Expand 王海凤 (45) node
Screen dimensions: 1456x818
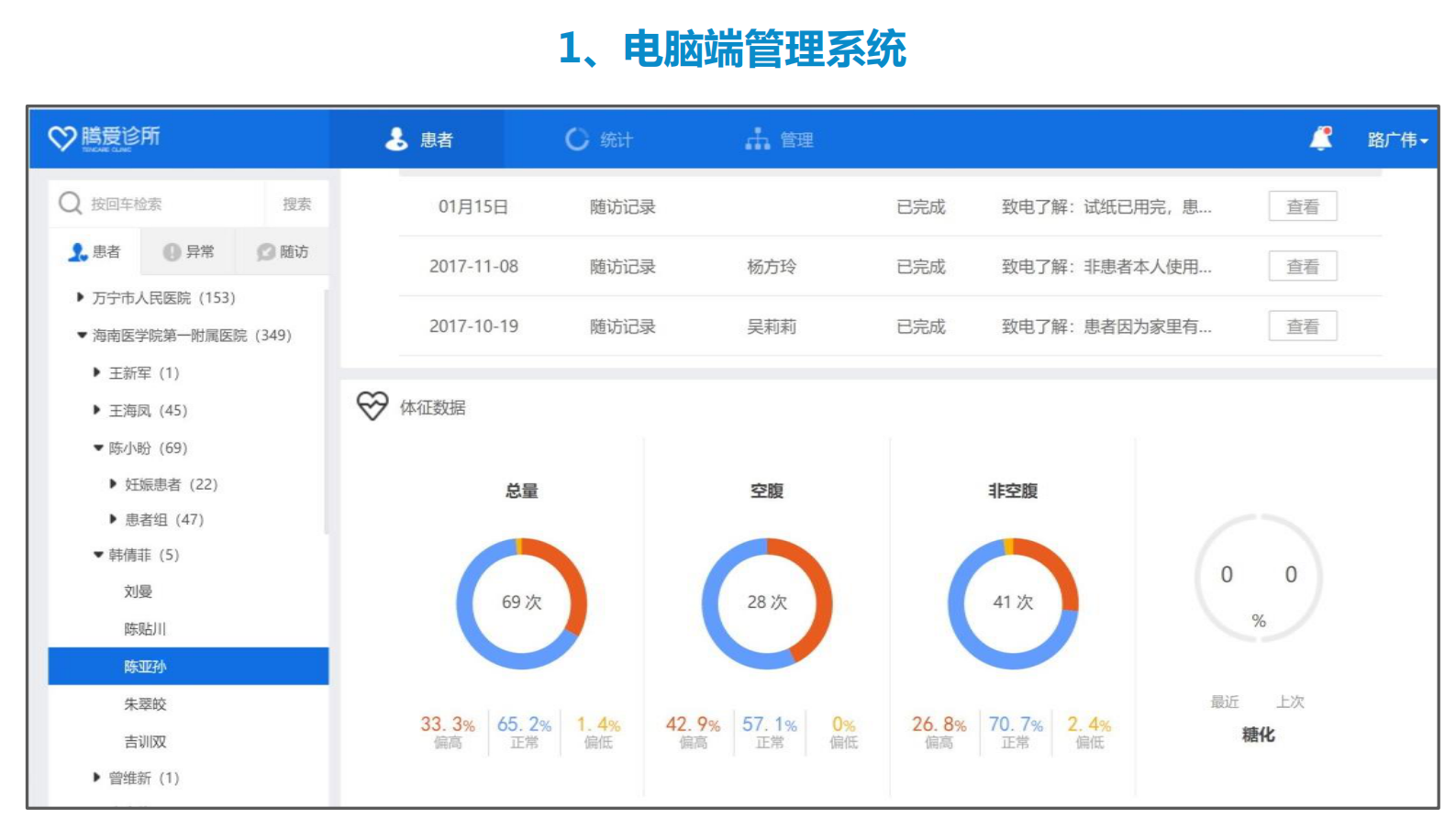(96, 410)
